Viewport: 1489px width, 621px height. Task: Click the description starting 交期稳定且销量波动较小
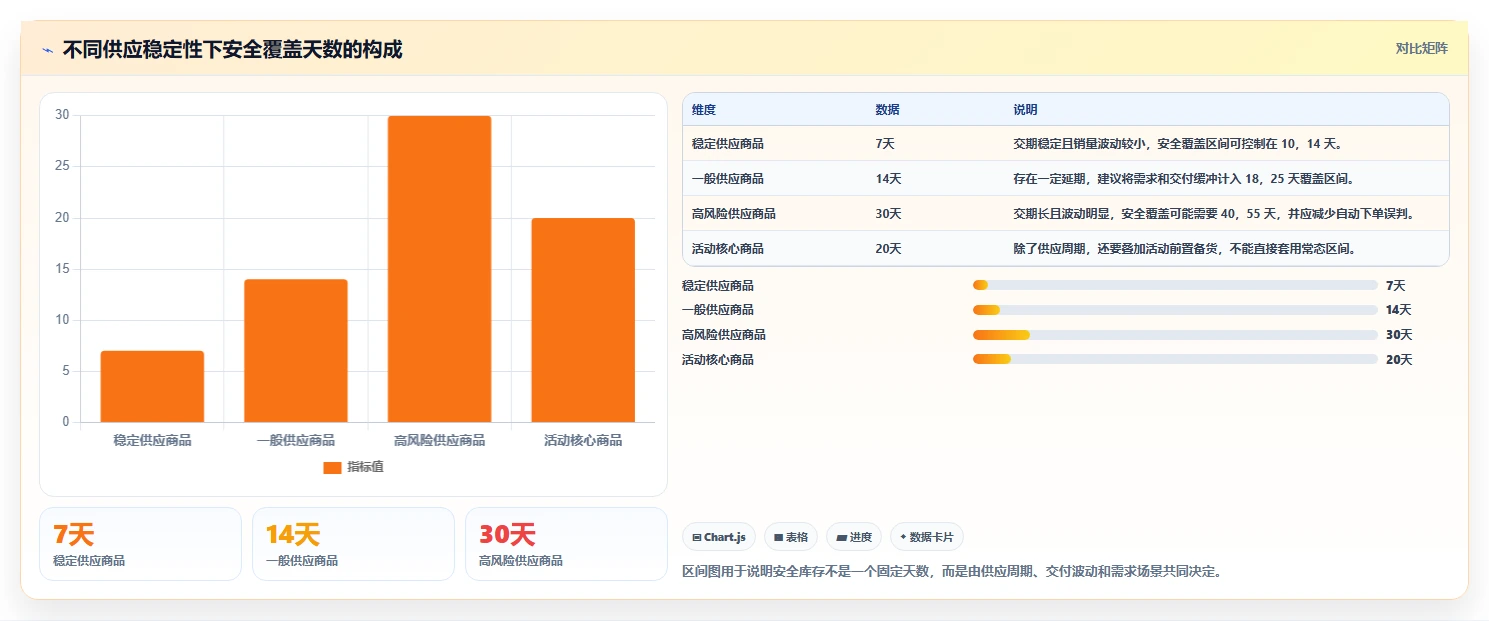(1177, 144)
